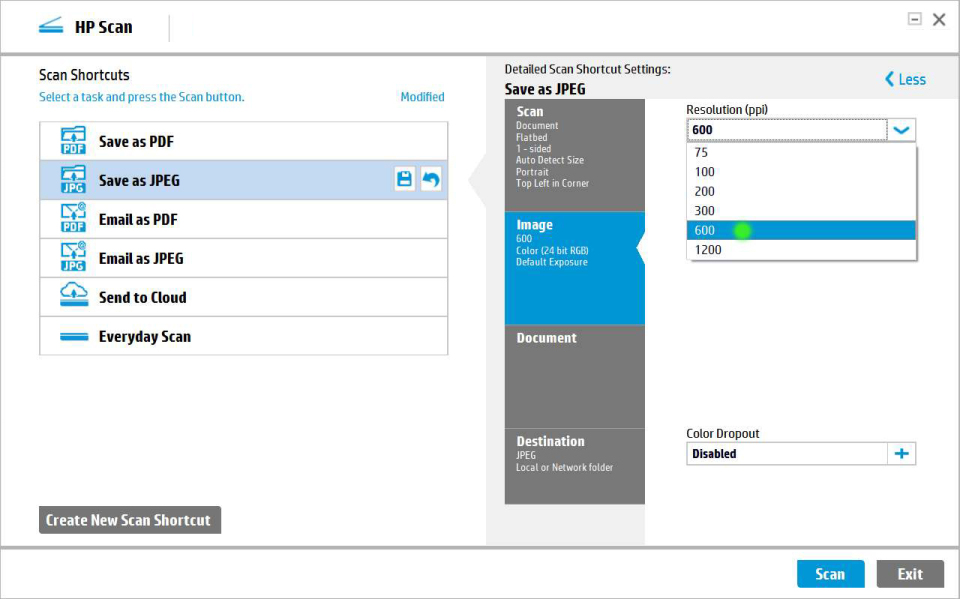
Task: Select the Email as JPEG shortcut
Action: coord(244,258)
